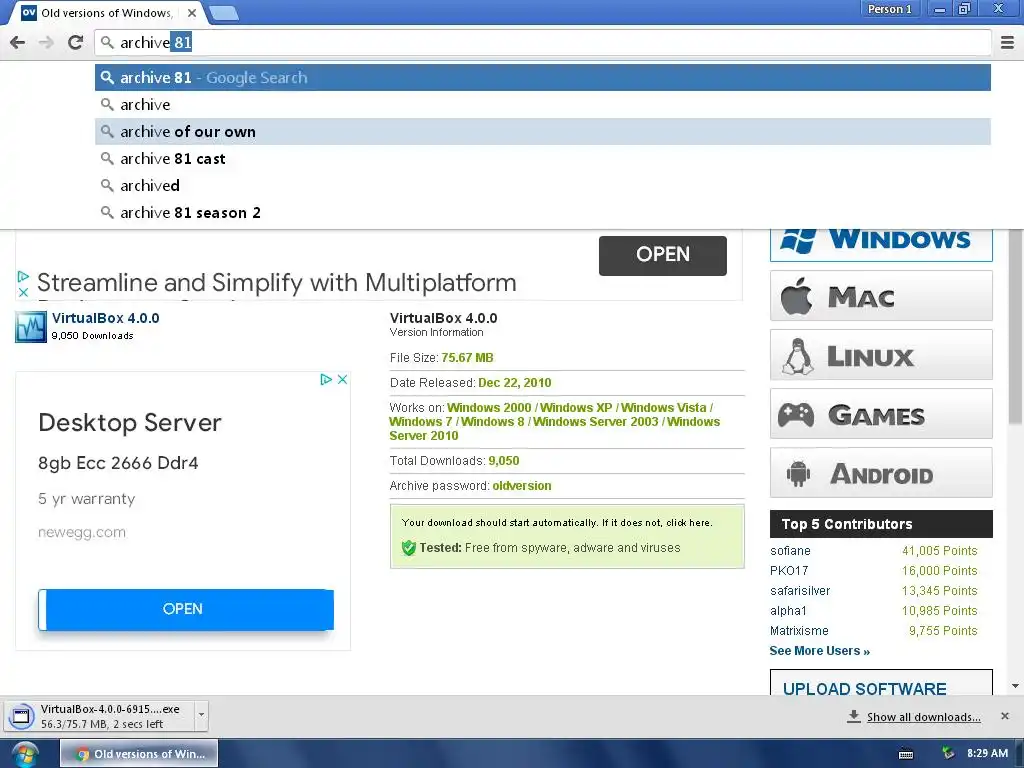
Task: Choose the archive 81 Google Search suggestion
Action: (542, 78)
